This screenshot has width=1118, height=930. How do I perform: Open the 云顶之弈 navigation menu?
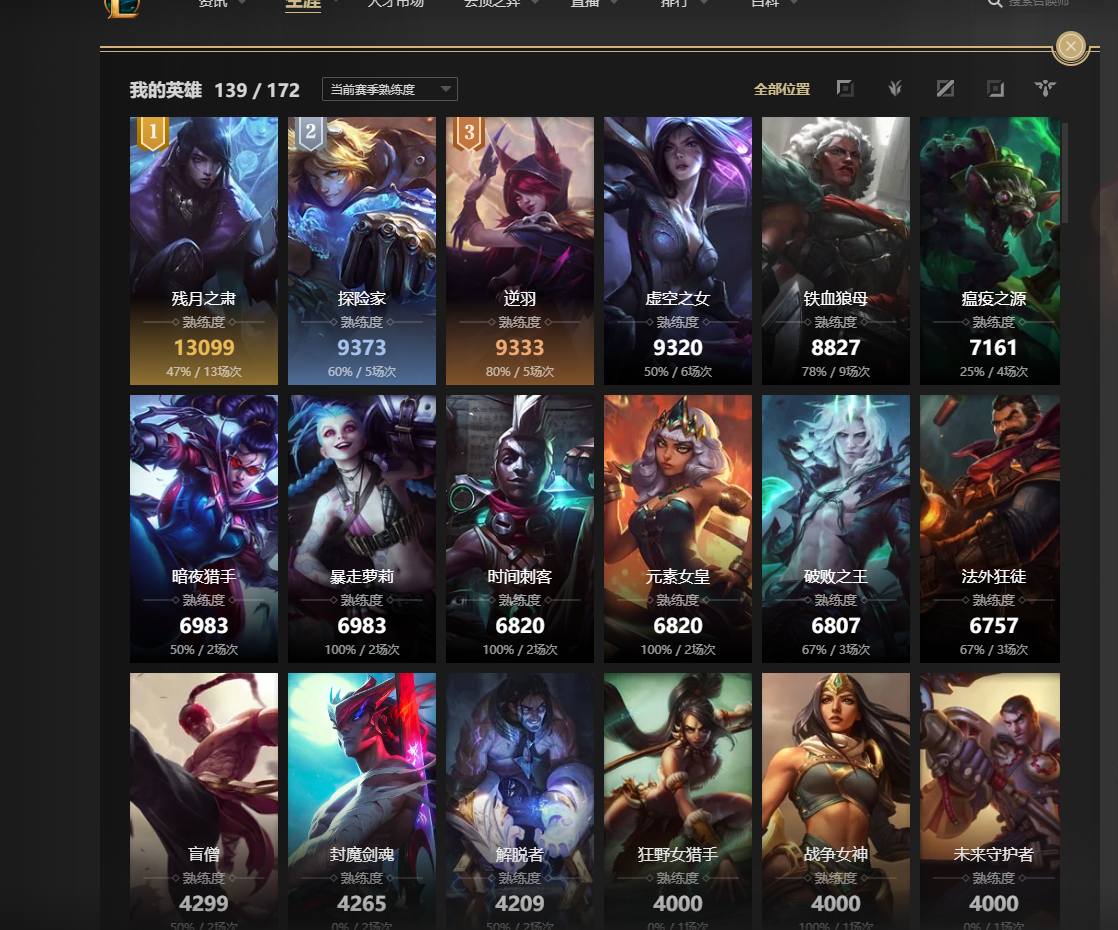pyautogui.click(x=492, y=4)
